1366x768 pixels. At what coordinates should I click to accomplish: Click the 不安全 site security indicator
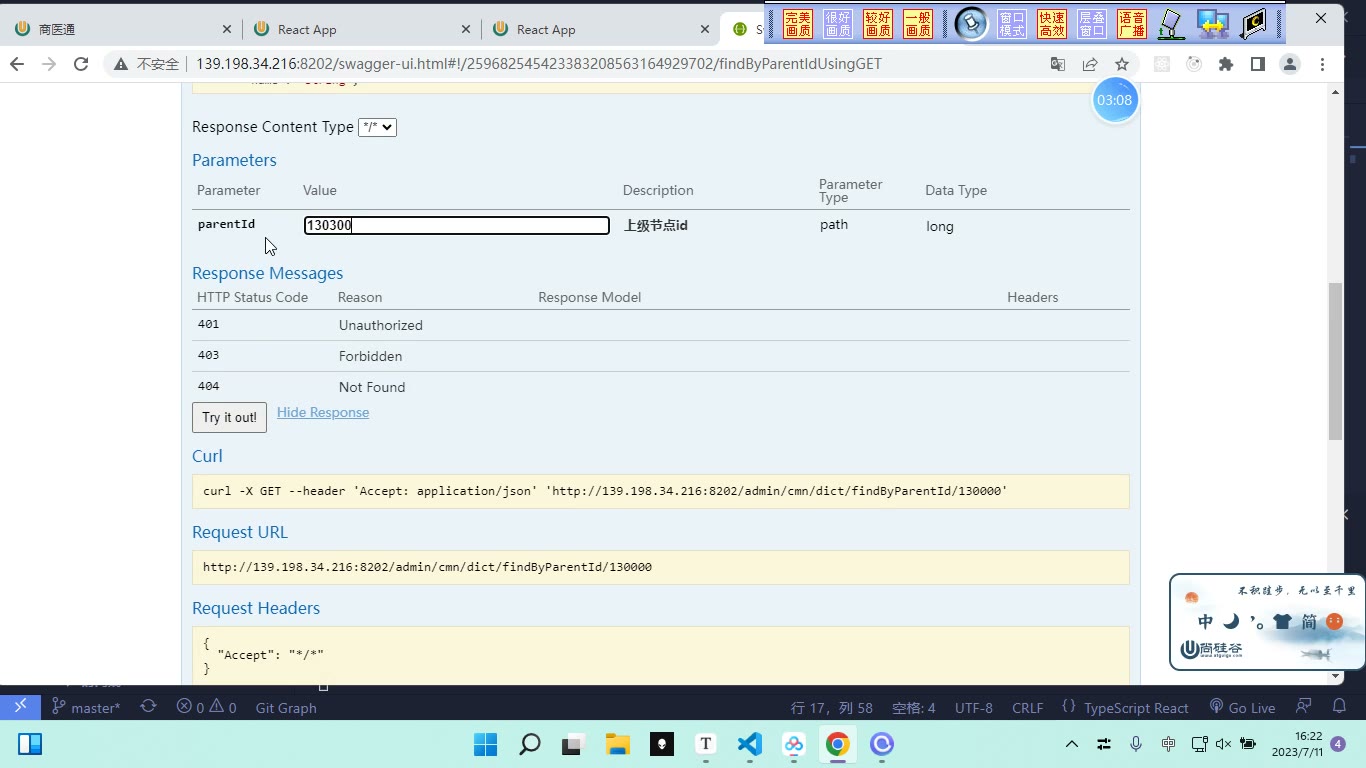[146, 64]
